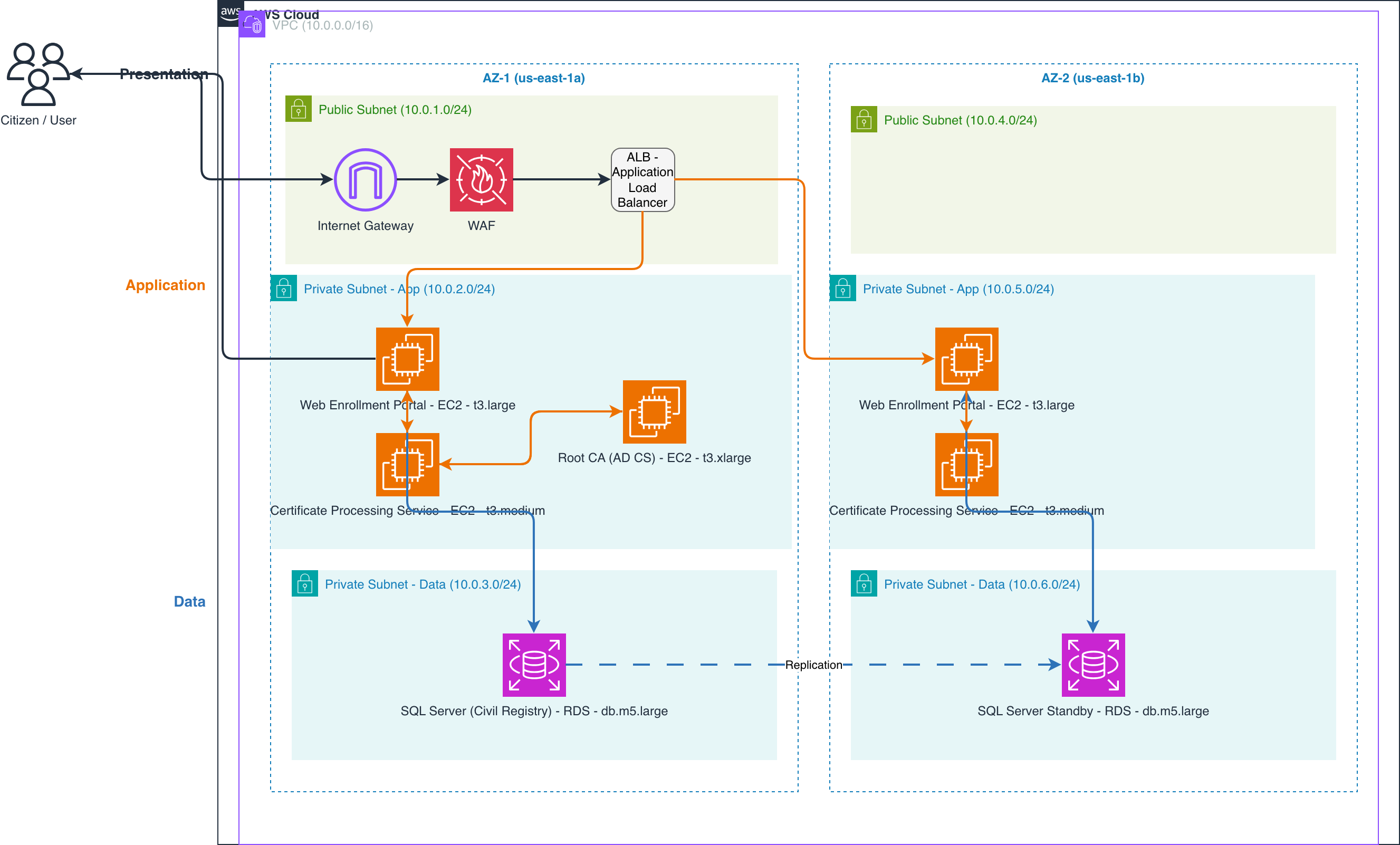This screenshot has height=845, width=1400.
Task: Click Private Subnet Data 10.0.3.0/24 lock icon
Action: [304, 583]
